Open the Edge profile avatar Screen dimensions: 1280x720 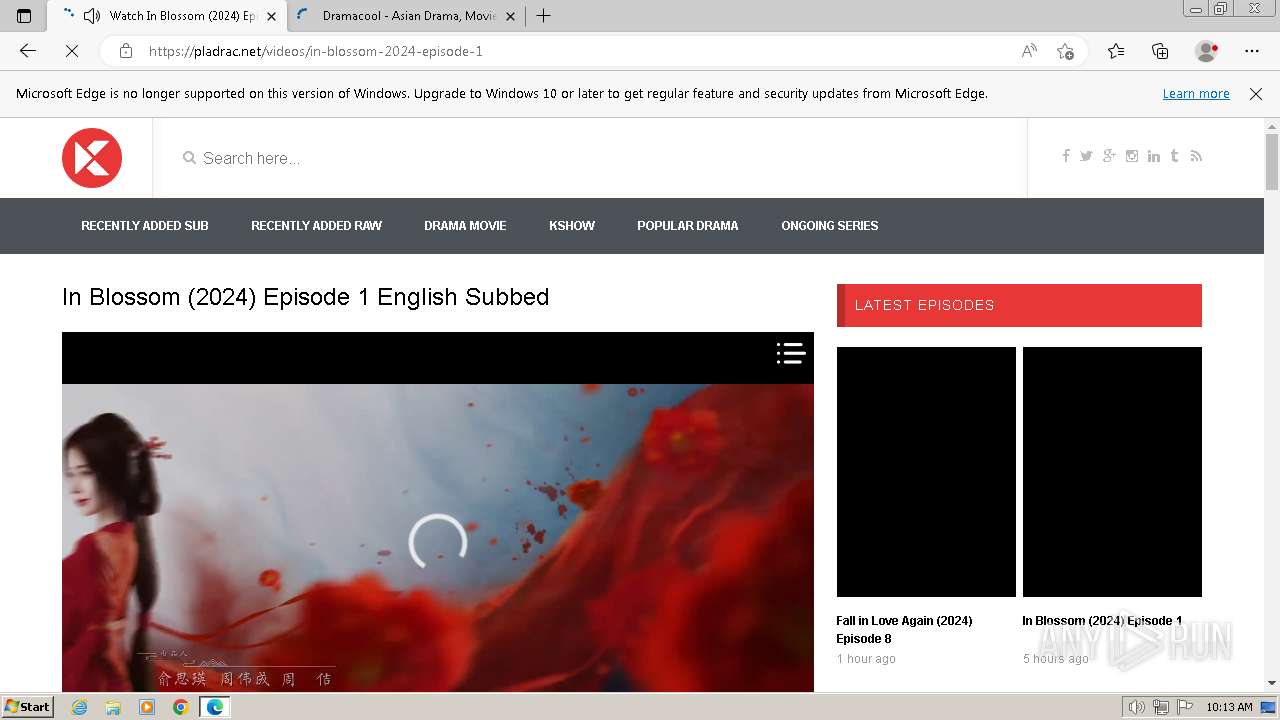point(1206,51)
